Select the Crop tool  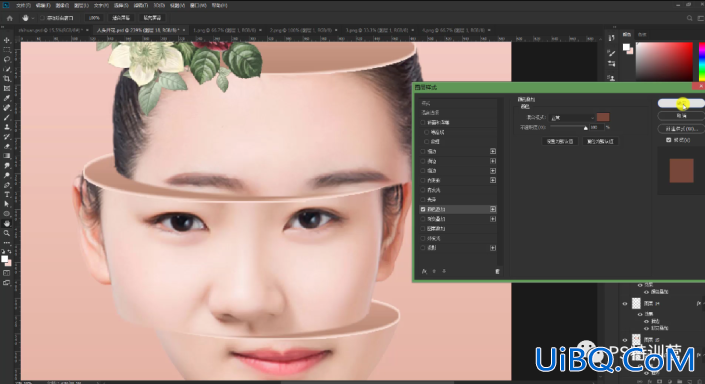(x=7, y=79)
